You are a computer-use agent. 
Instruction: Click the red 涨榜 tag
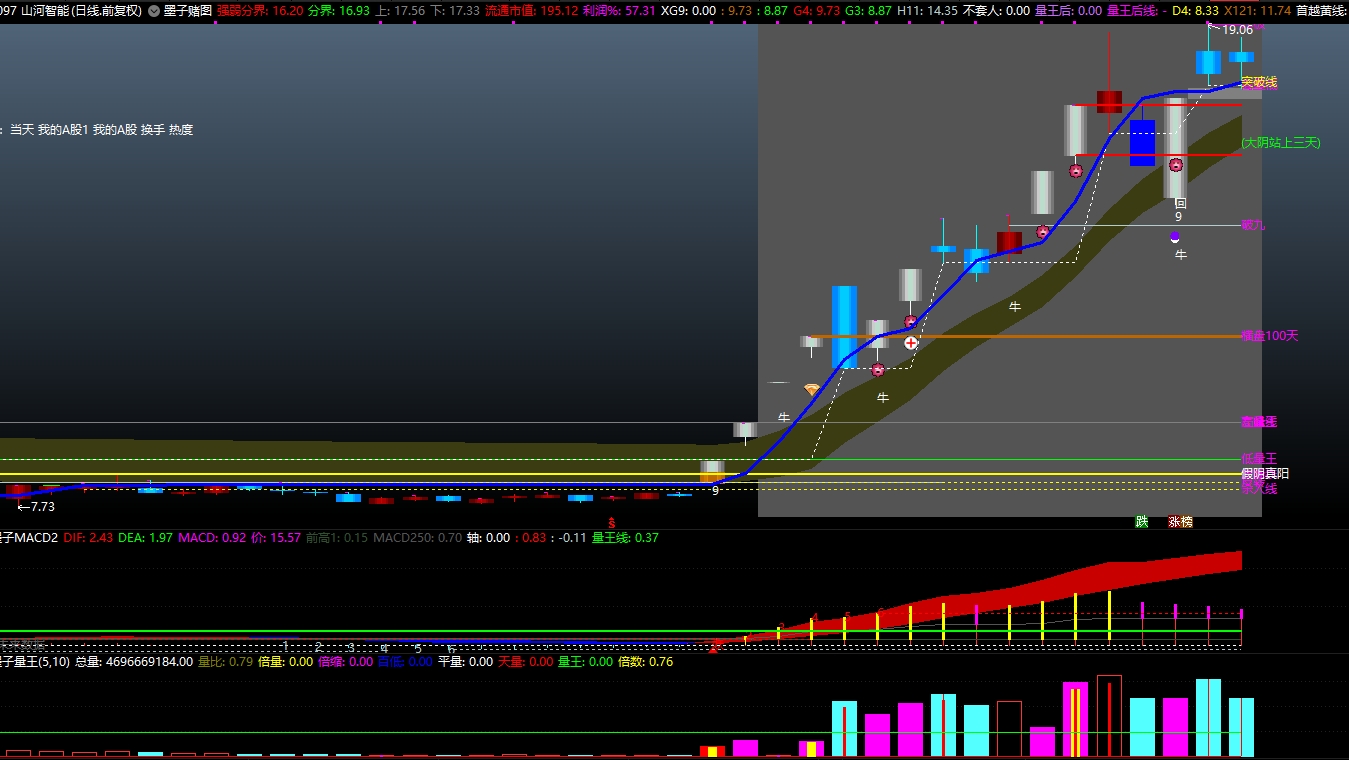coord(1180,522)
